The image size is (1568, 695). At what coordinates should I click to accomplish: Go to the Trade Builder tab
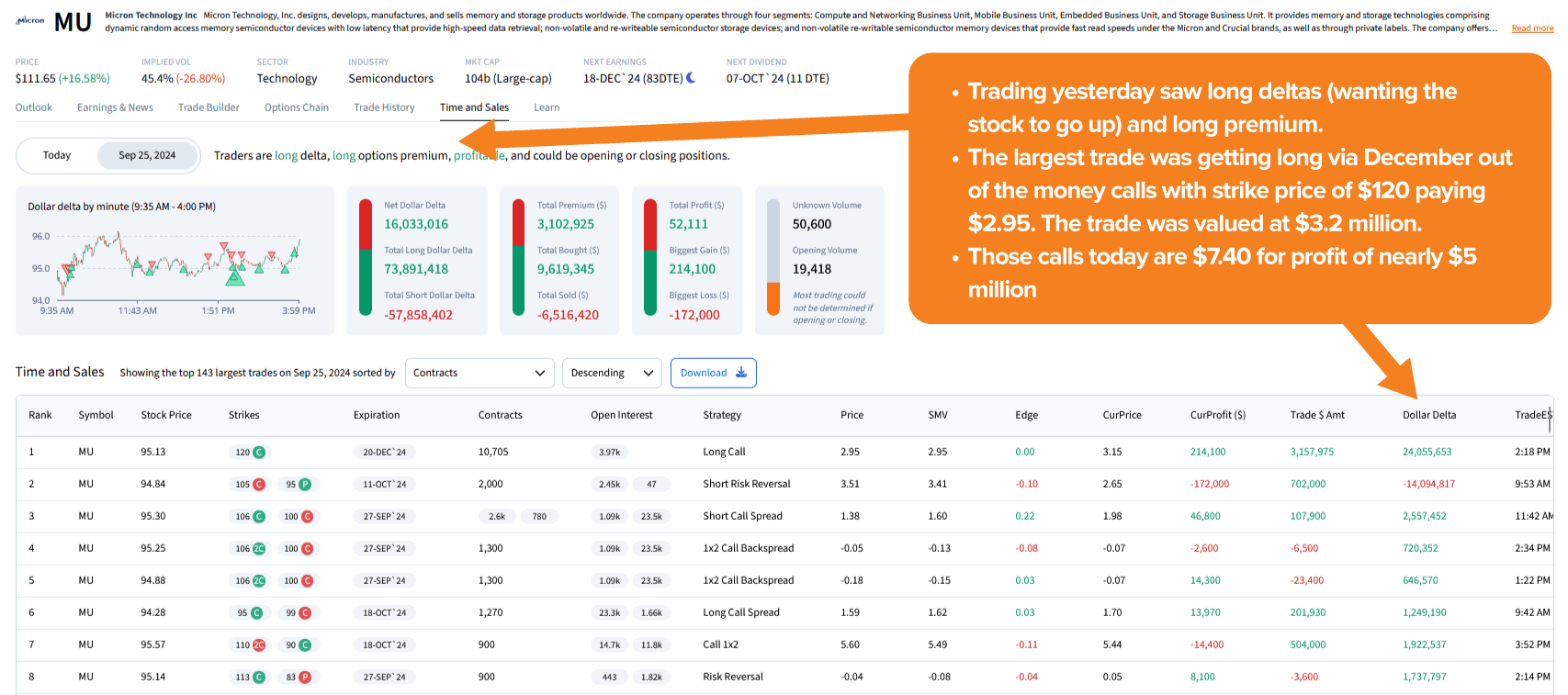[x=209, y=107]
